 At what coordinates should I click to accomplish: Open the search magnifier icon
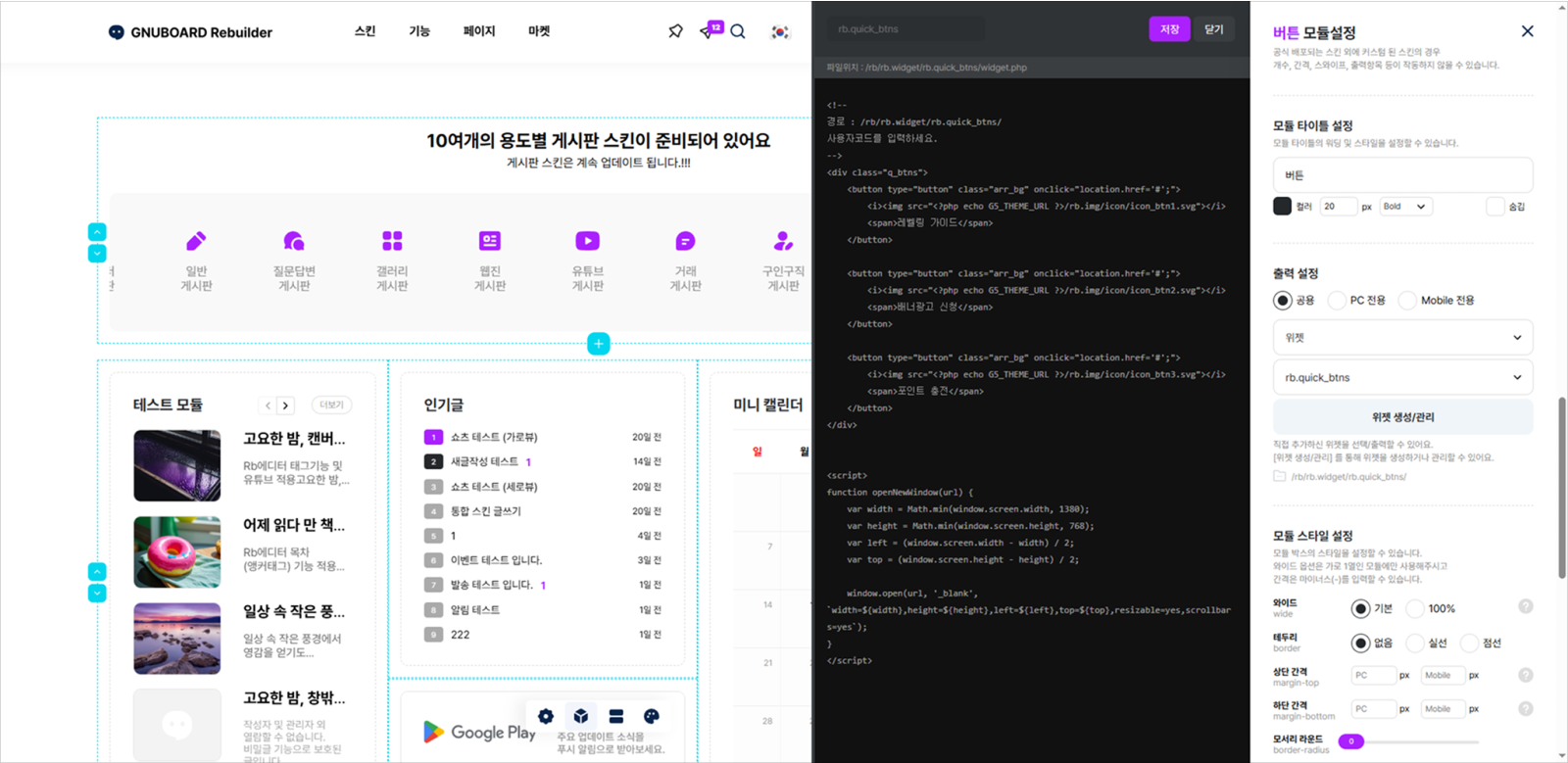point(738,31)
